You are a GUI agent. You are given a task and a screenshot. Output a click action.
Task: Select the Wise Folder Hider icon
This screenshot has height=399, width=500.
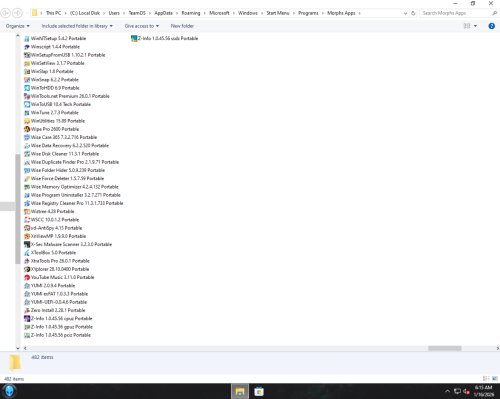coord(27,170)
